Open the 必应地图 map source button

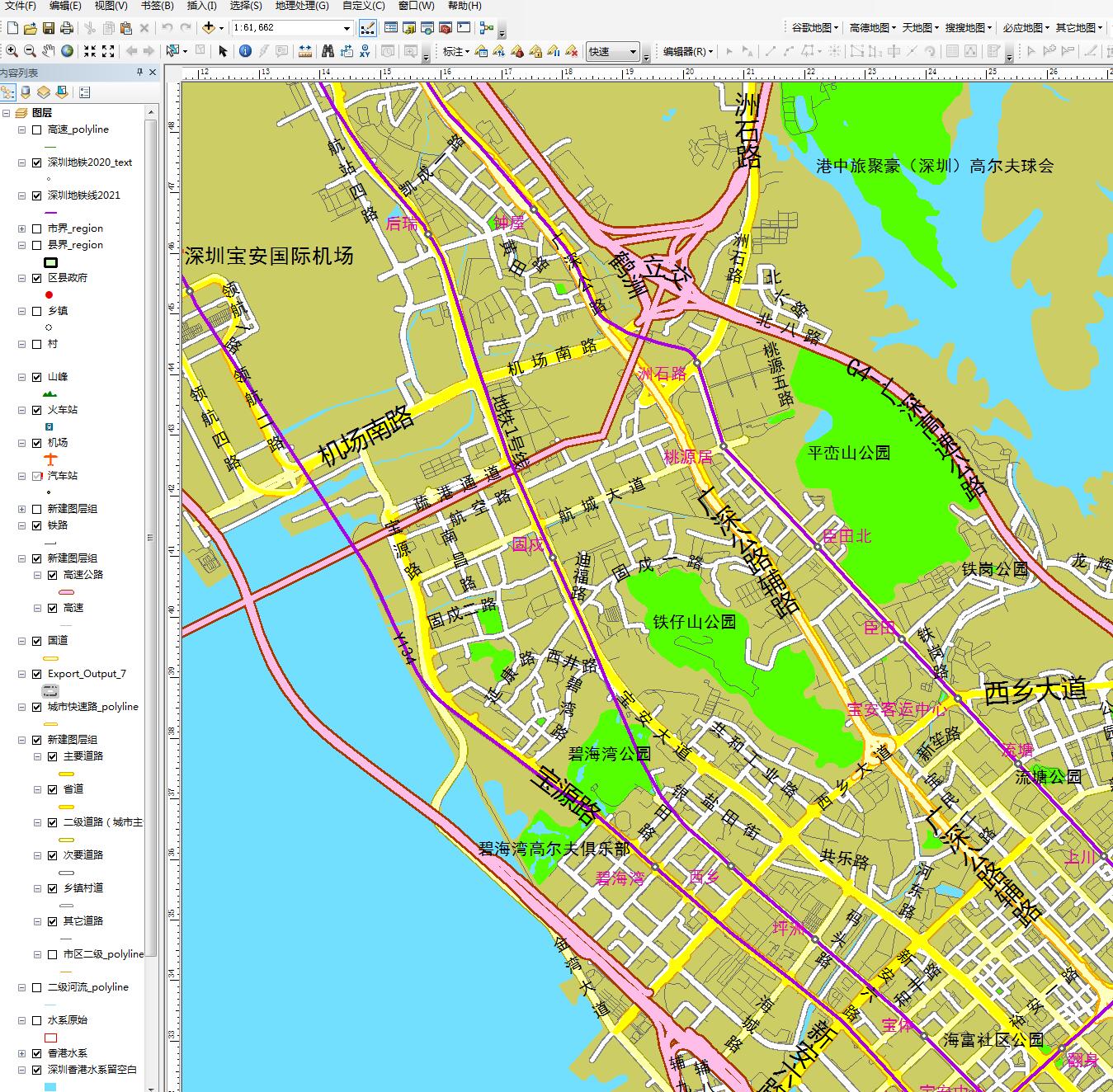[x=1026, y=28]
